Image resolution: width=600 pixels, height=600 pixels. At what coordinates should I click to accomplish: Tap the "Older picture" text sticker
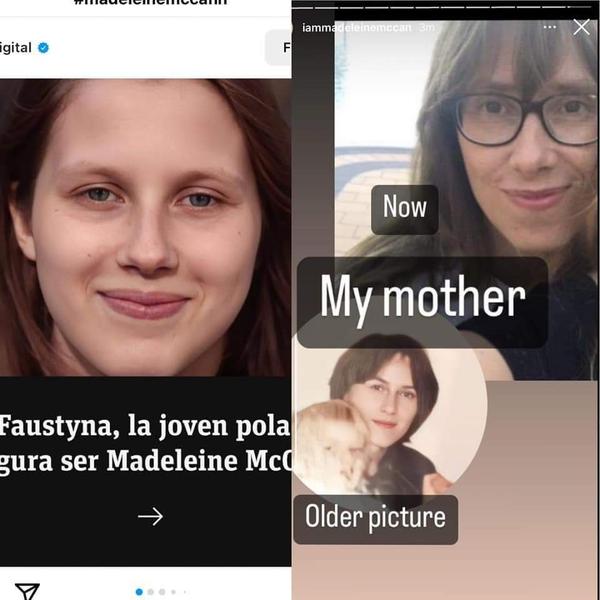point(375,519)
